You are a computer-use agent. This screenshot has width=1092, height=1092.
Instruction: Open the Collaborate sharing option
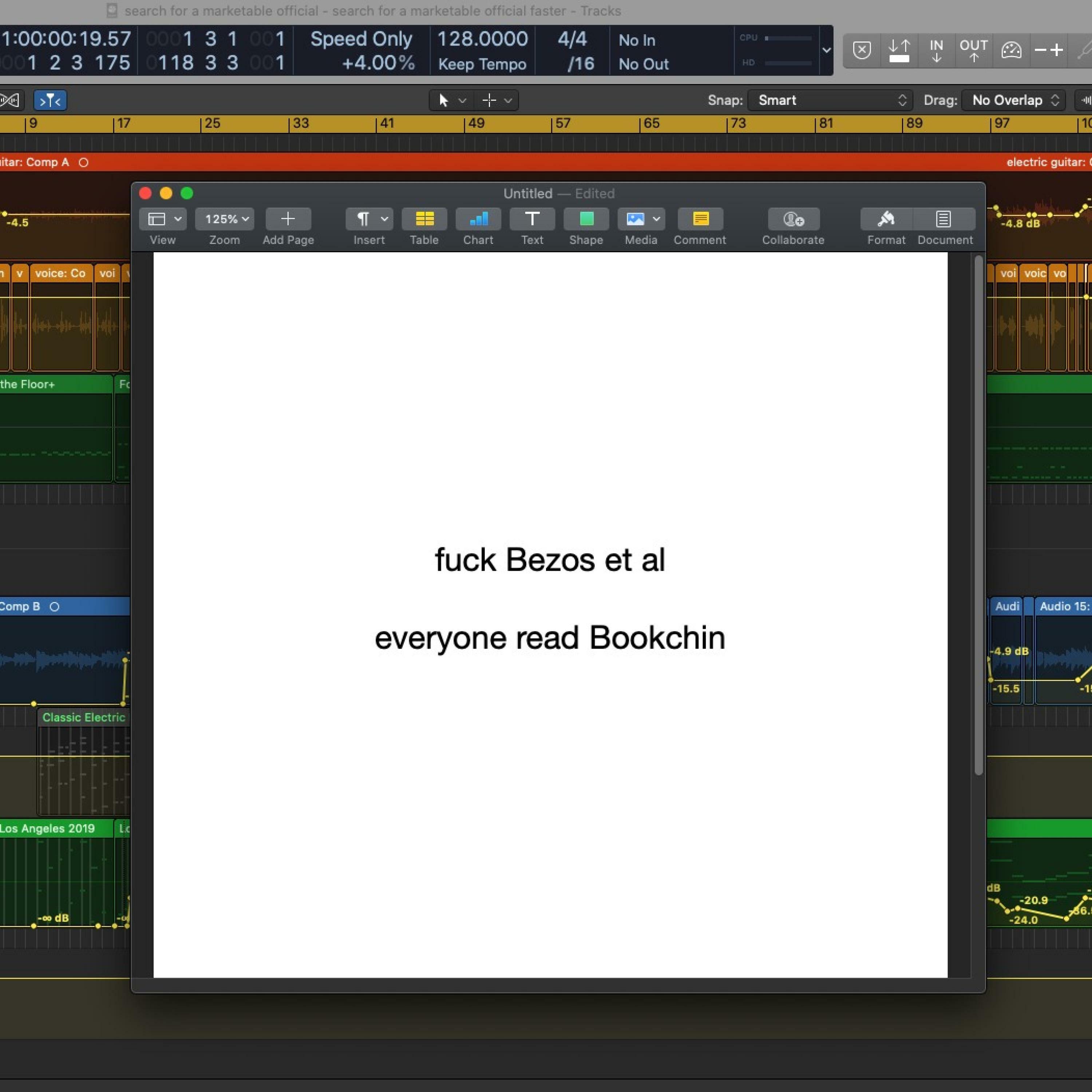pyautogui.click(x=793, y=219)
